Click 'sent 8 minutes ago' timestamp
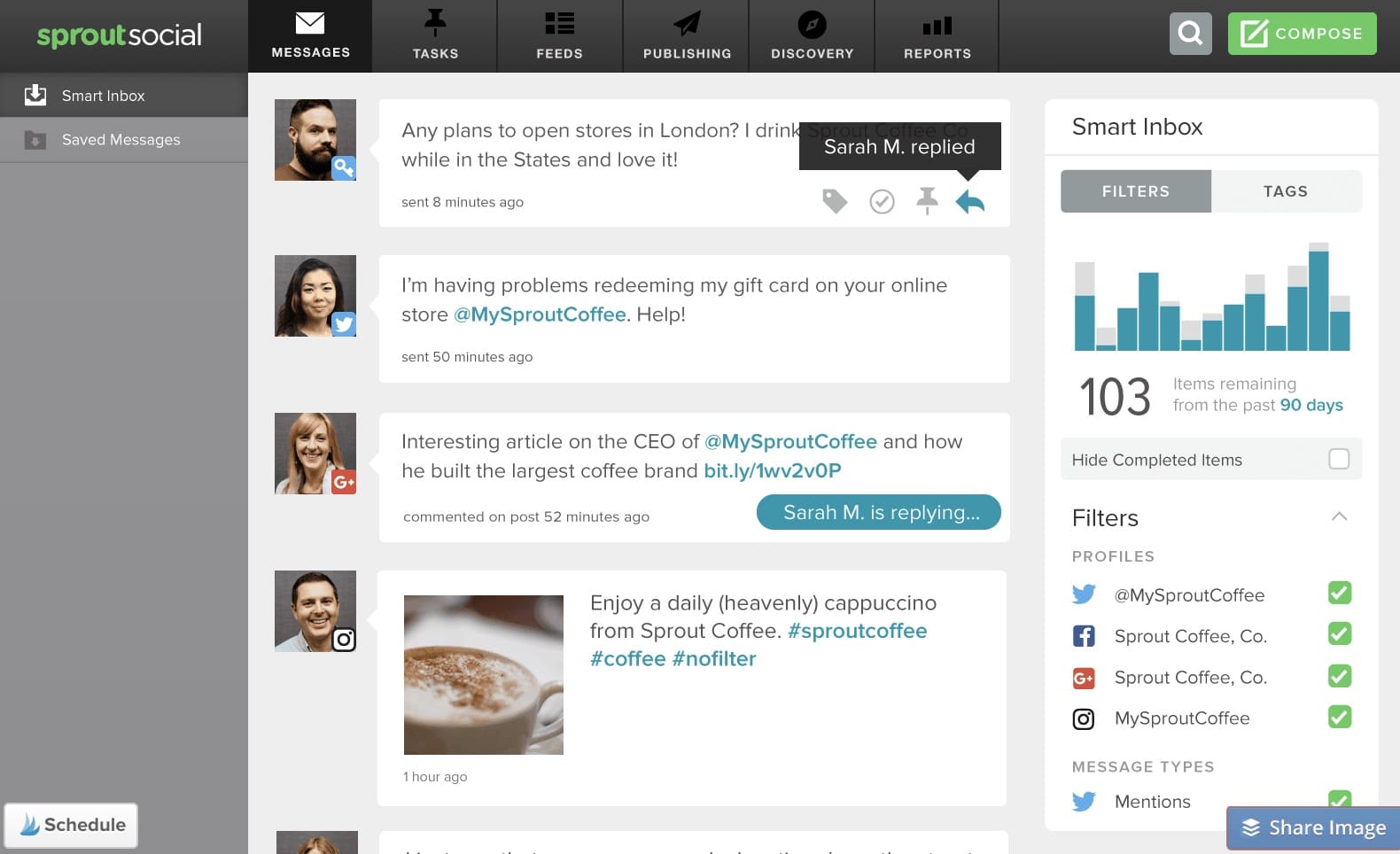1400x854 pixels. [x=463, y=202]
